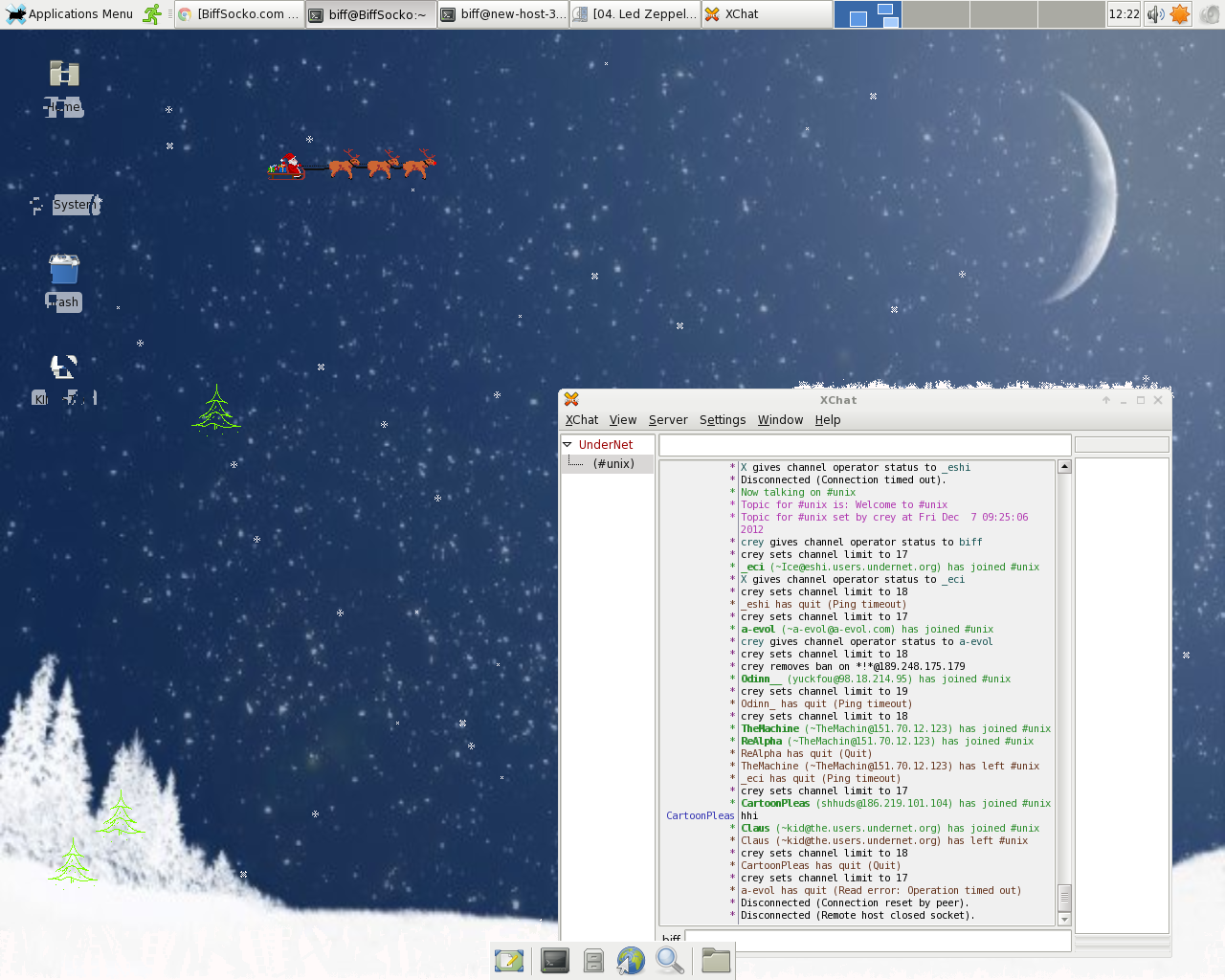Click 'crey removes ban on' line
Image resolution: width=1225 pixels, height=980 pixels.
click(x=853, y=667)
